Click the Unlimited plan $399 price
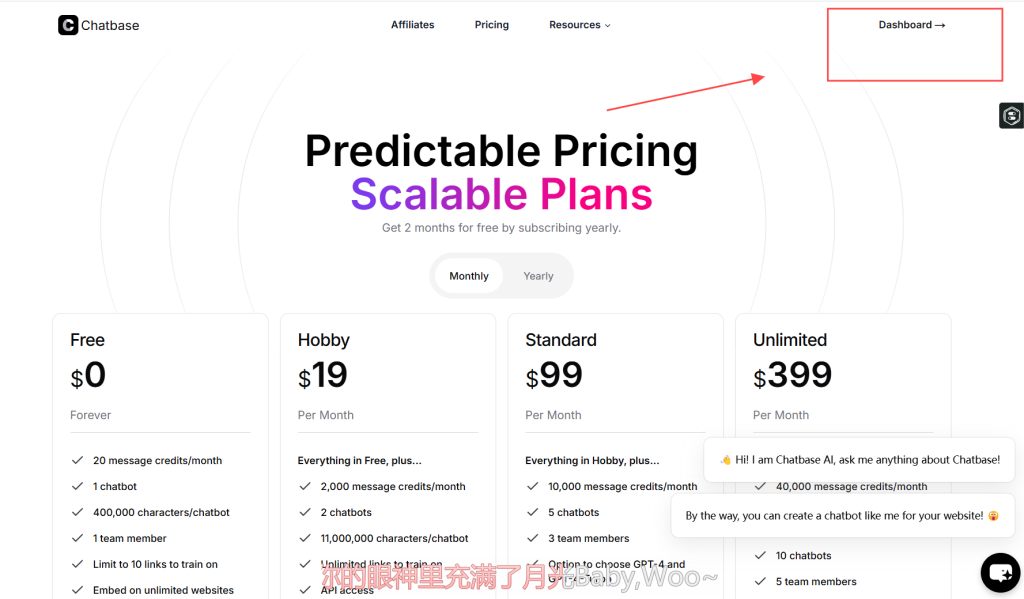The image size is (1024, 599). (x=792, y=376)
